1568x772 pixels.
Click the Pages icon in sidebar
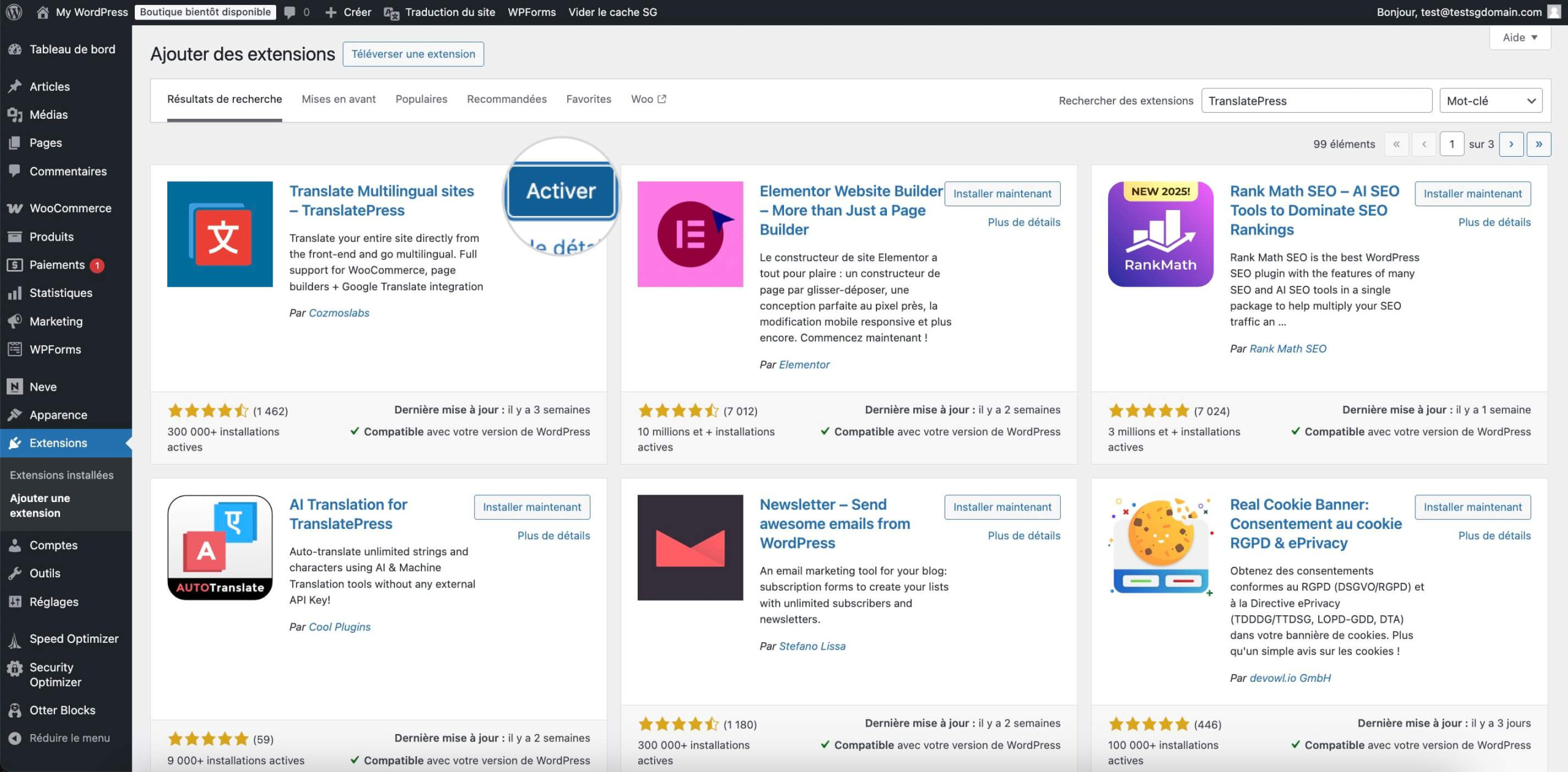[x=15, y=143]
